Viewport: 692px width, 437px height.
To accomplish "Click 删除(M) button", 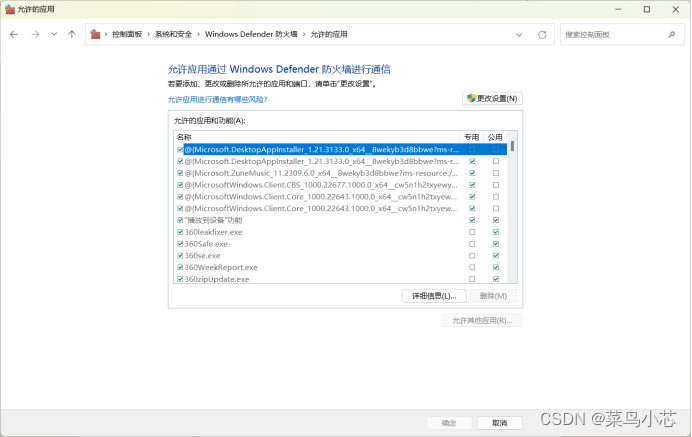I will point(493,296).
